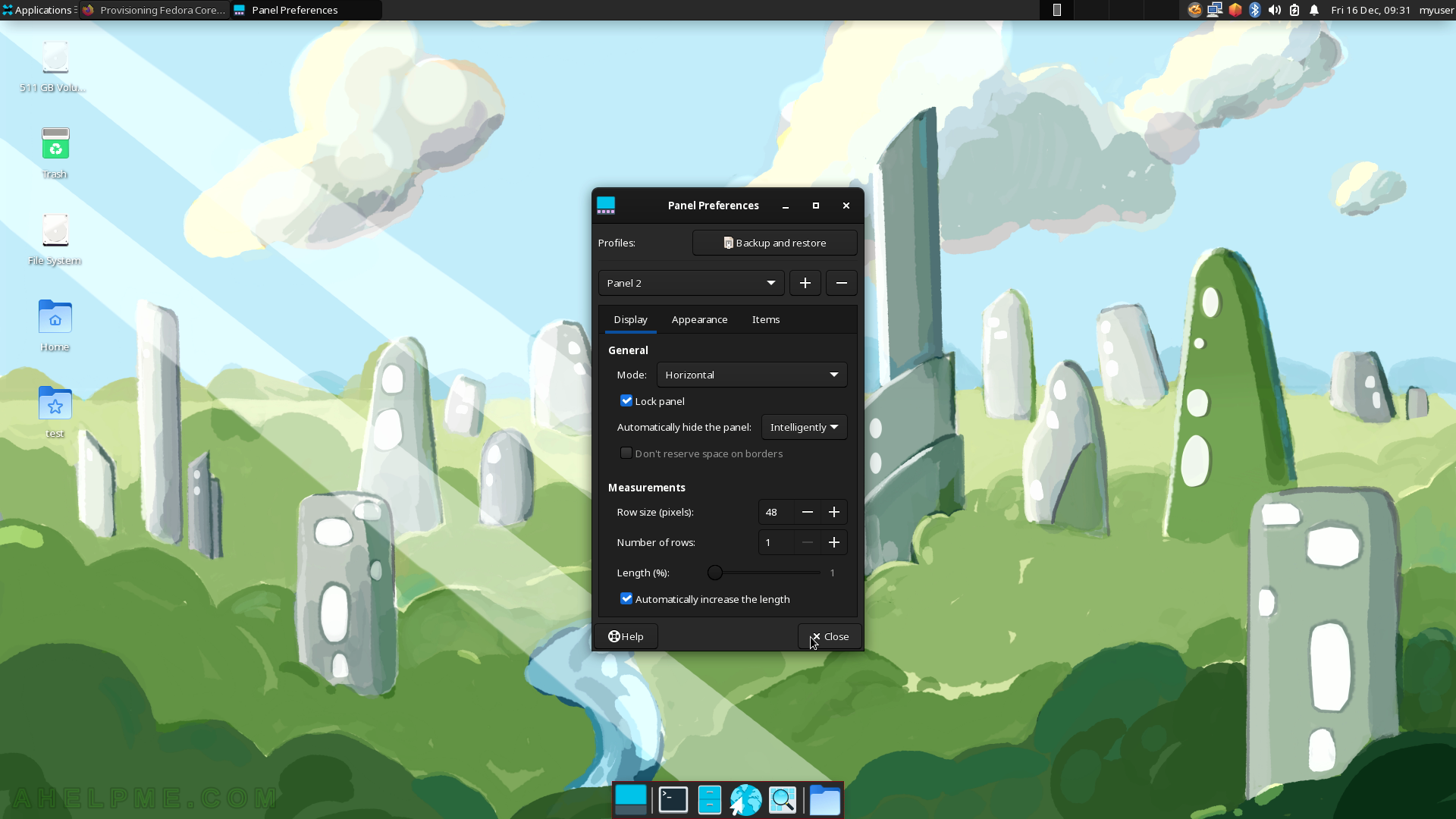
Task: Launch the Web Browser globe icon in dock
Action: pyautogui.click(x=745, y=800)
